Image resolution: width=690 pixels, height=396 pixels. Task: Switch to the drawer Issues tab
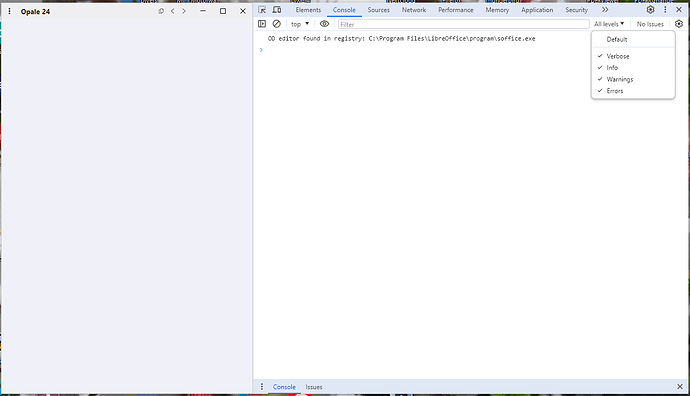point(314,387)
